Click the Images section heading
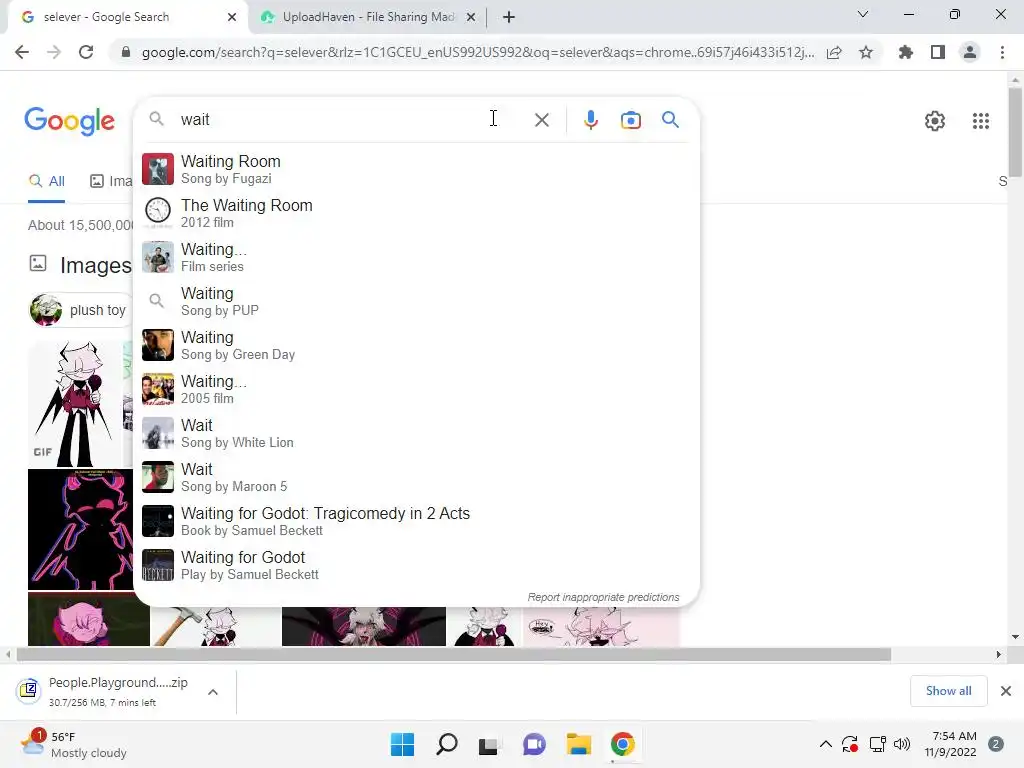 pyautogui.click(x=95, y=265)
